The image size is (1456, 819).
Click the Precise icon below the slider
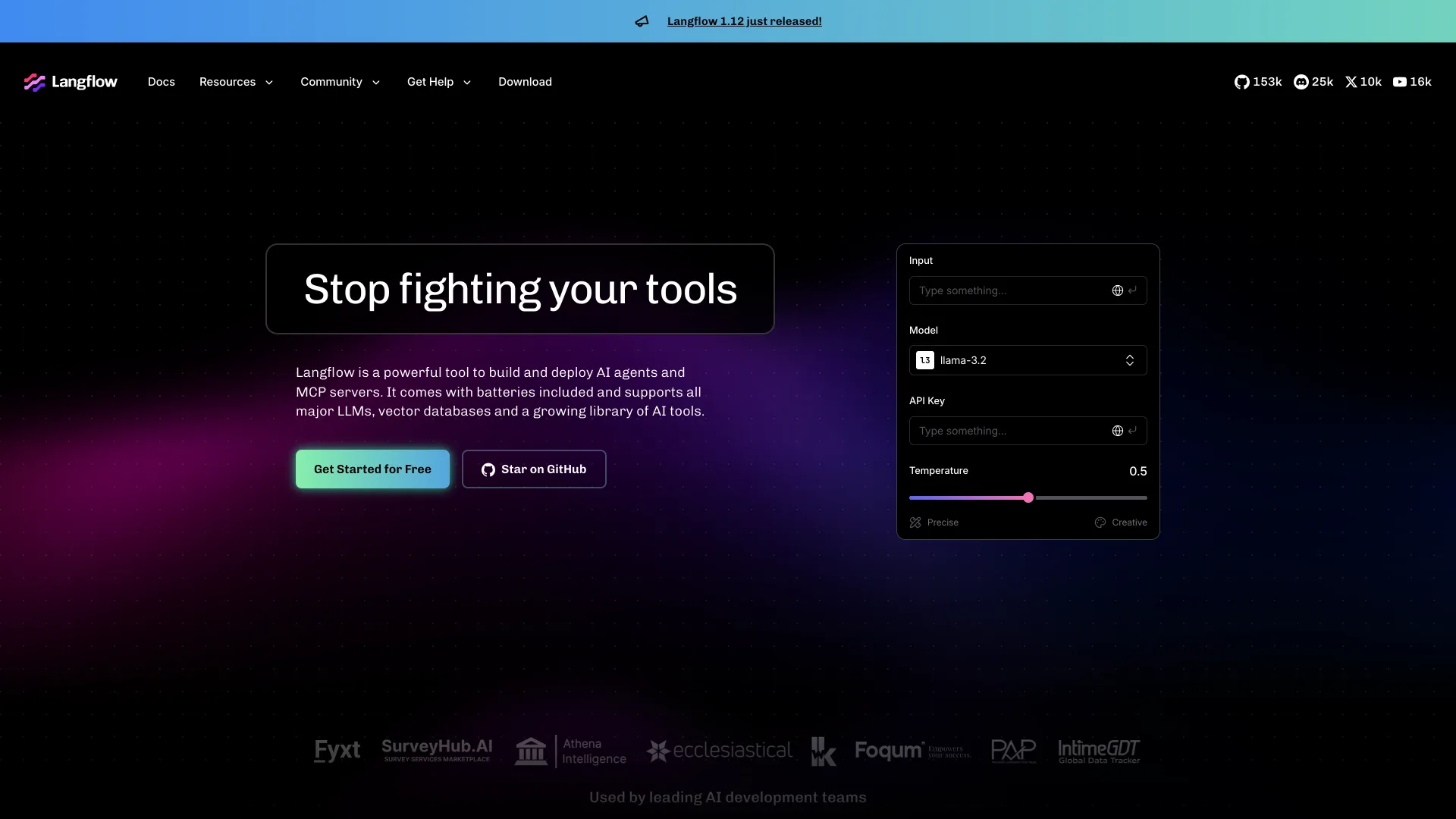[915, 522]
